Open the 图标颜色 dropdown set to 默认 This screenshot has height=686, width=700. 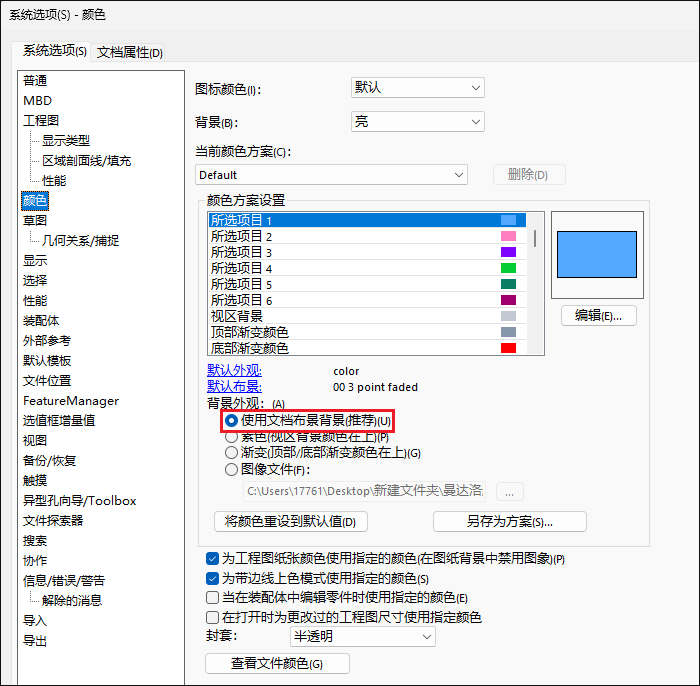[x=418, y=87]
